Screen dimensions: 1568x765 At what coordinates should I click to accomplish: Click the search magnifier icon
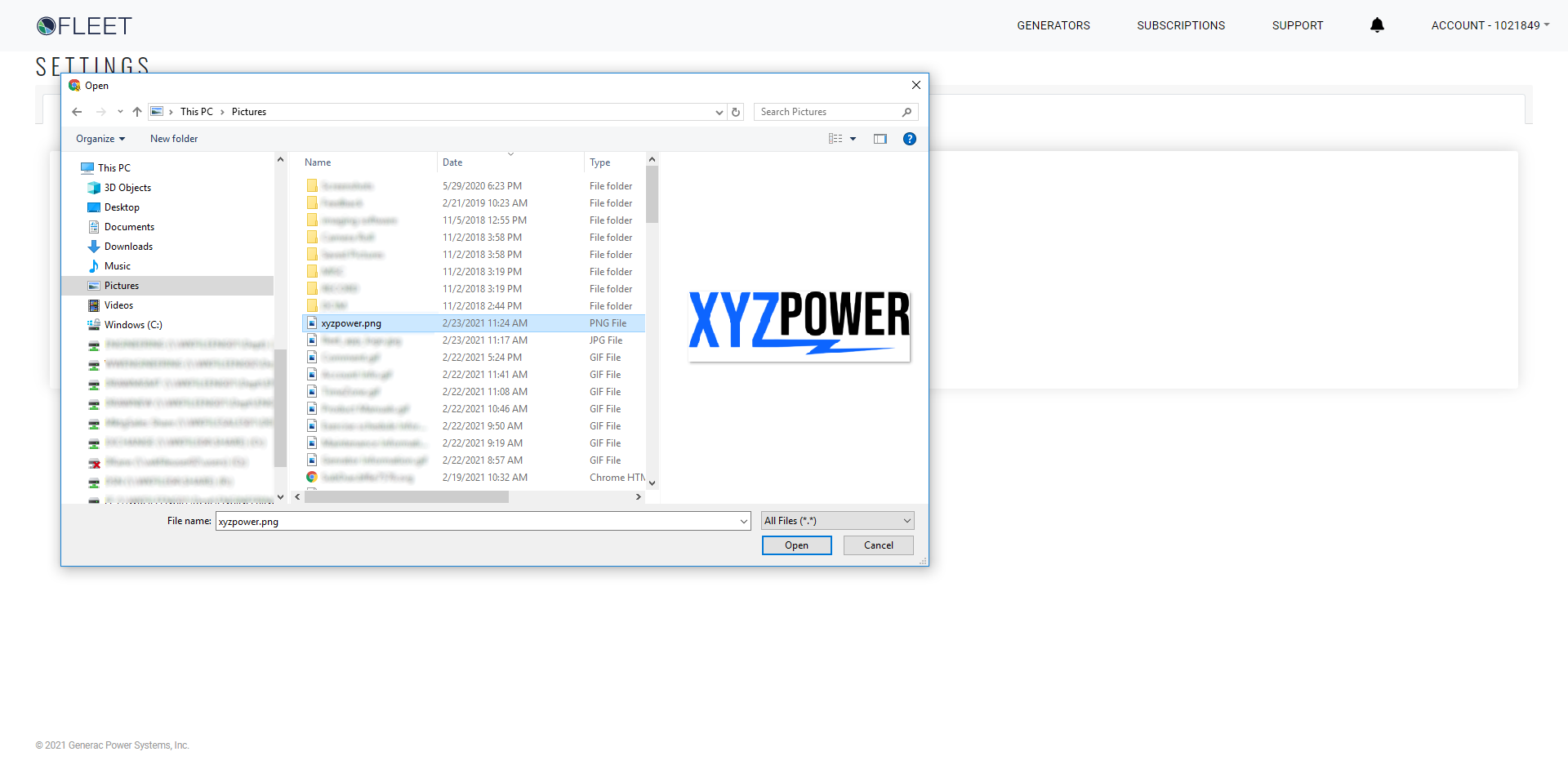pos(906,112)
